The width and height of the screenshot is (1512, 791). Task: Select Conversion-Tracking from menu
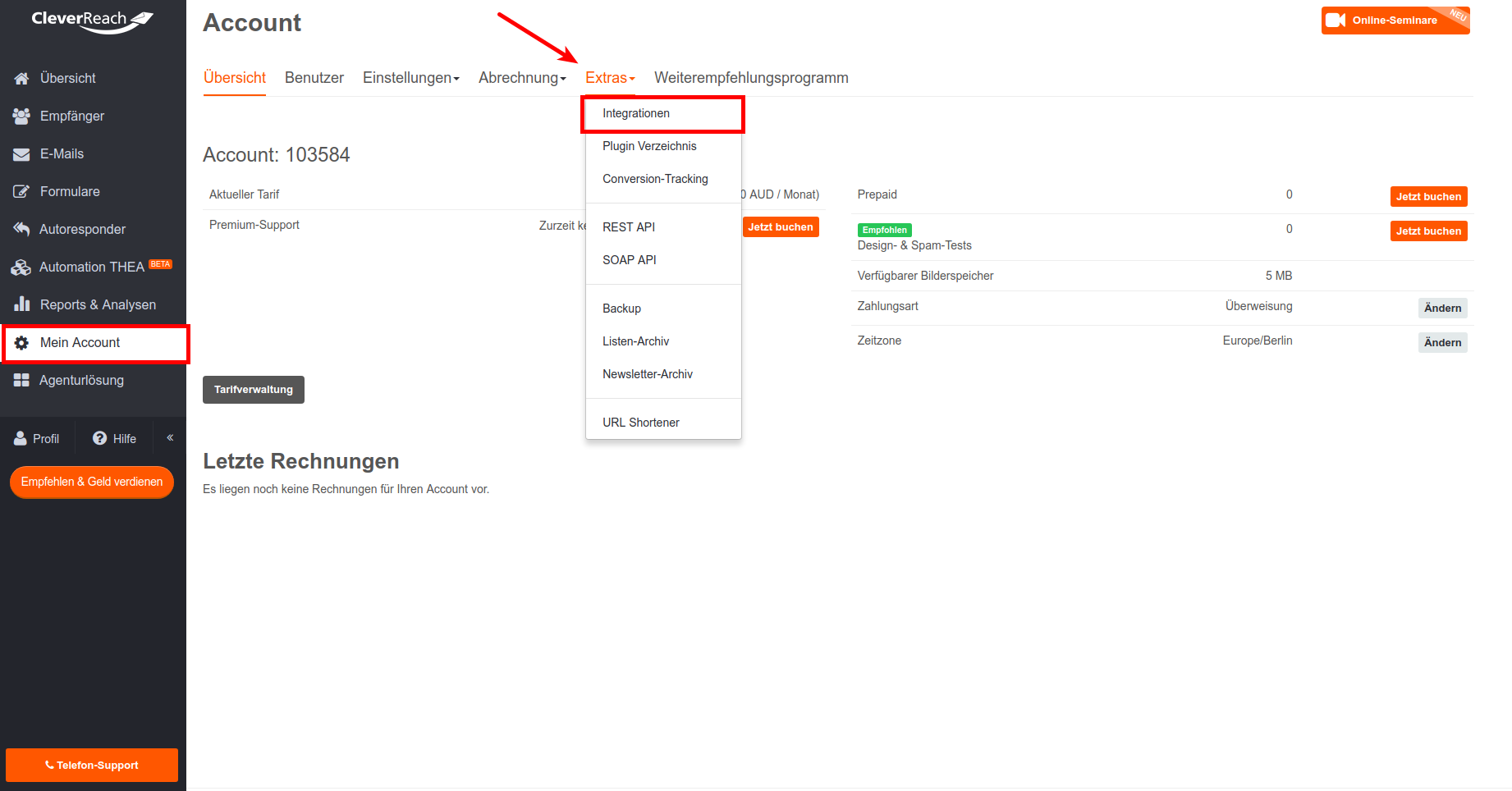click(x=663, y=179)
